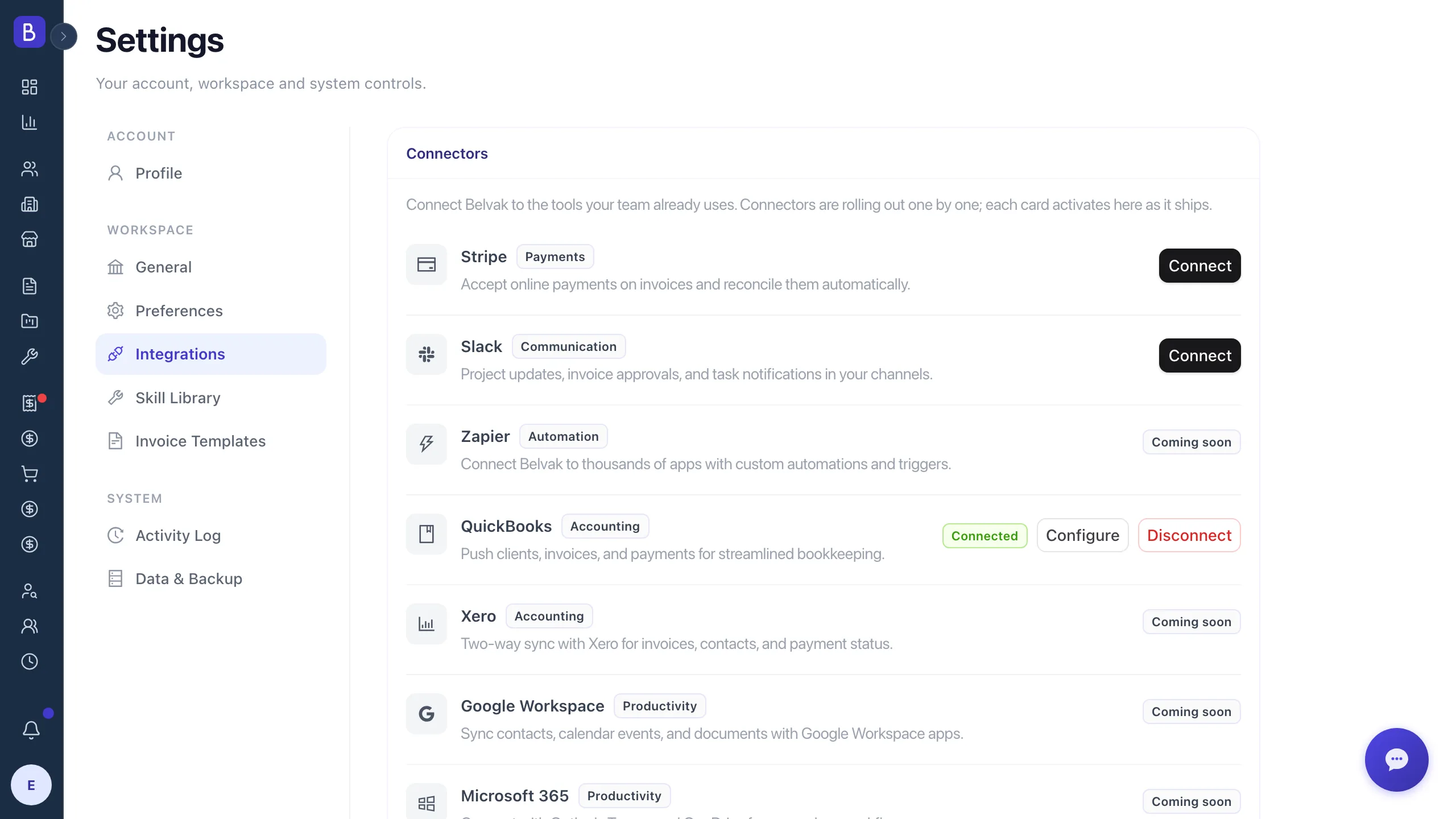Click the QuickBooks book icon tile
The image size is (1456, 819).
point(427,534)
